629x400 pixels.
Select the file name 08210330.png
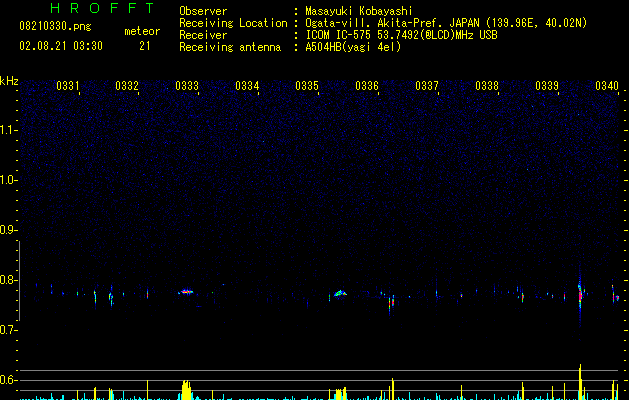[x=55, y=26]
